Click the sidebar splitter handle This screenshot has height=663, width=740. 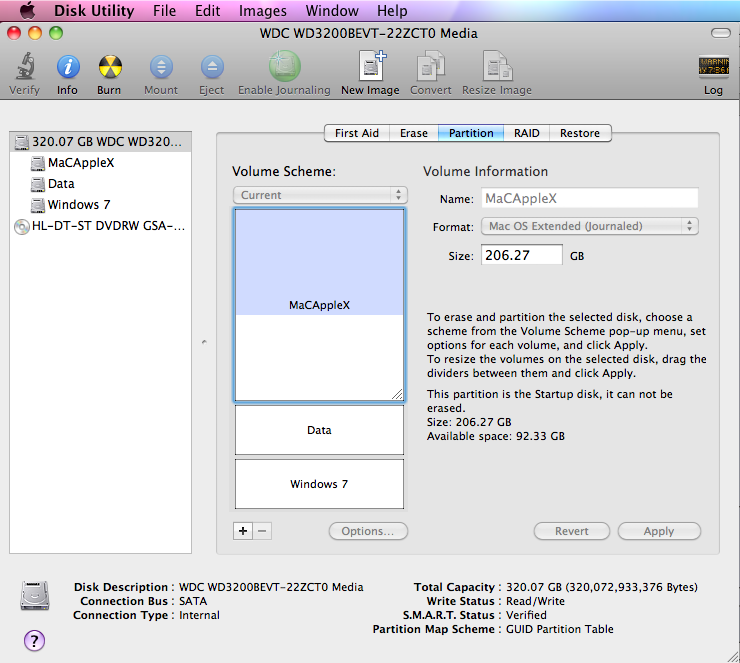tap(204, 341)
